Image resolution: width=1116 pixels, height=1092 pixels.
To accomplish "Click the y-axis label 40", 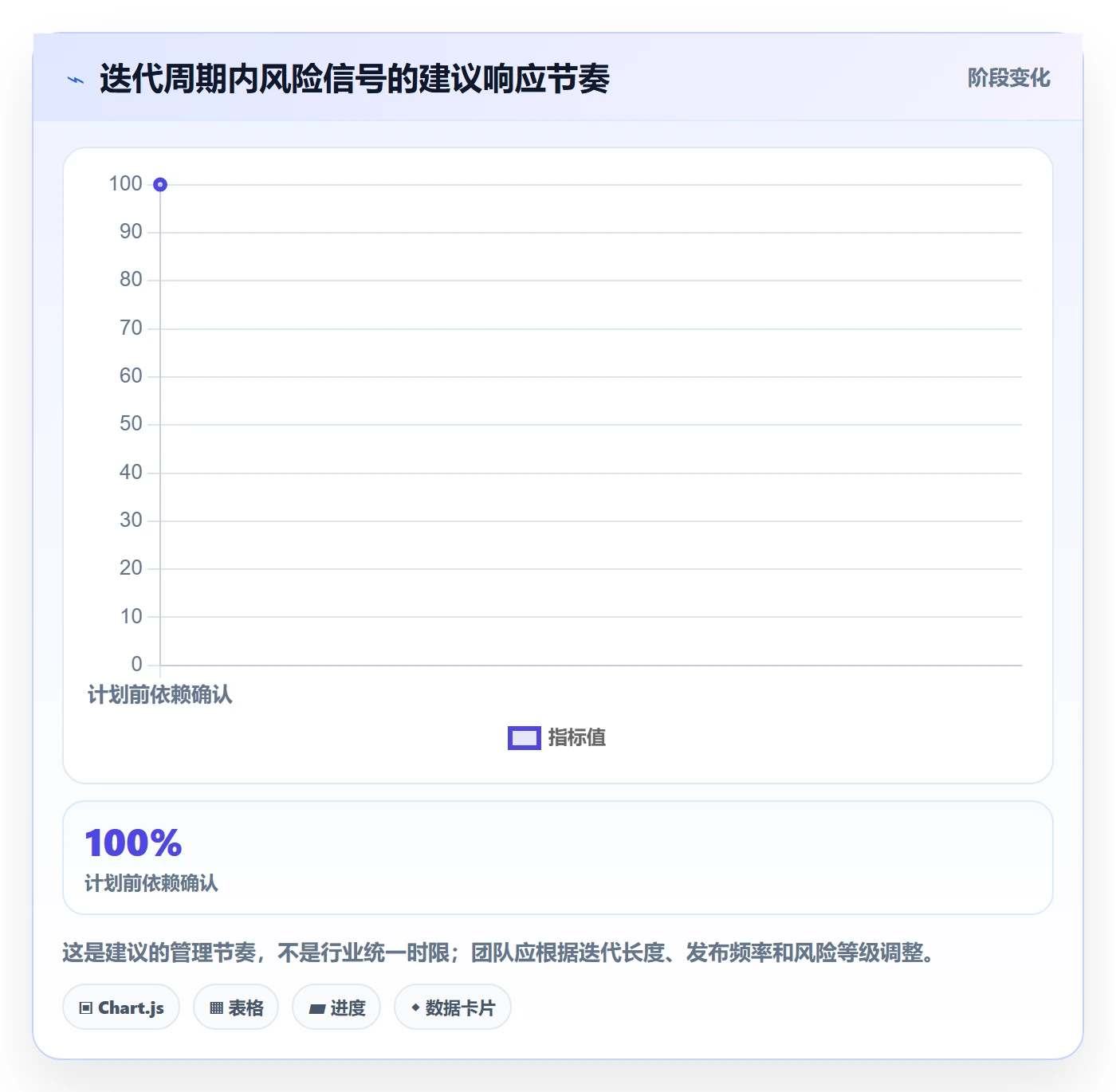I will point(131,473).
